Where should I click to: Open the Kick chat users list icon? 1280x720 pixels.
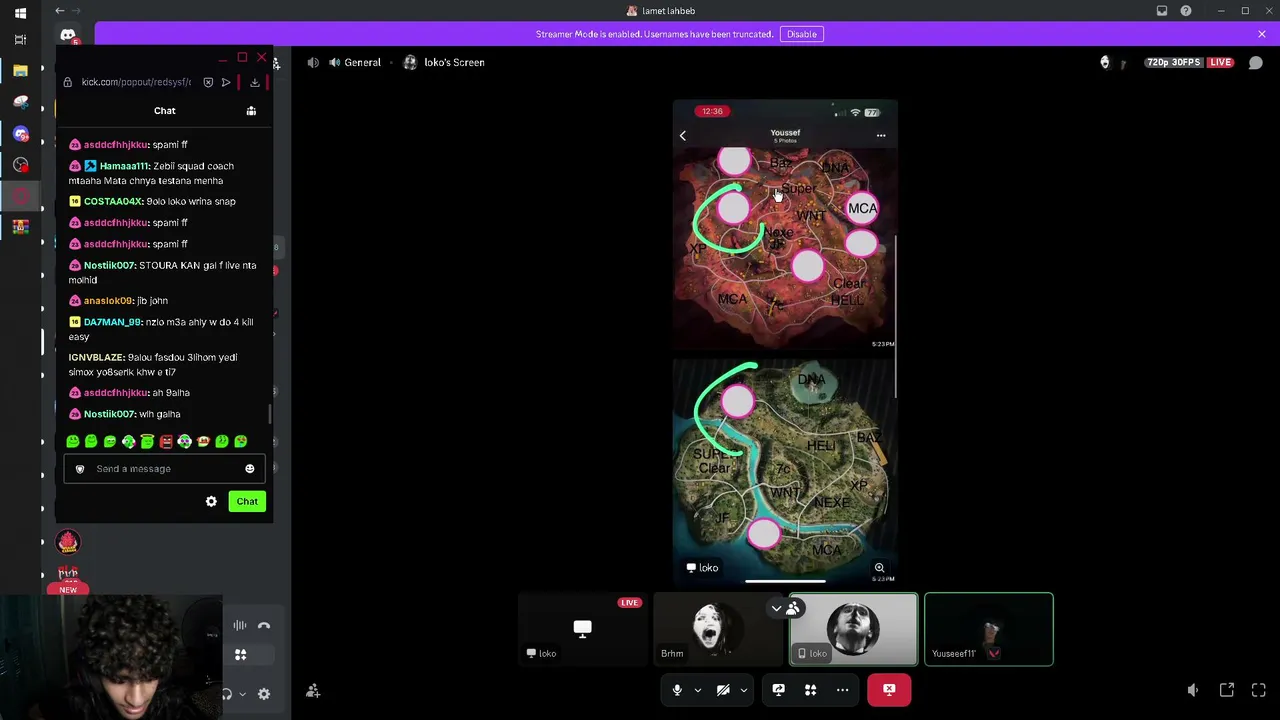tap(251, 111)
